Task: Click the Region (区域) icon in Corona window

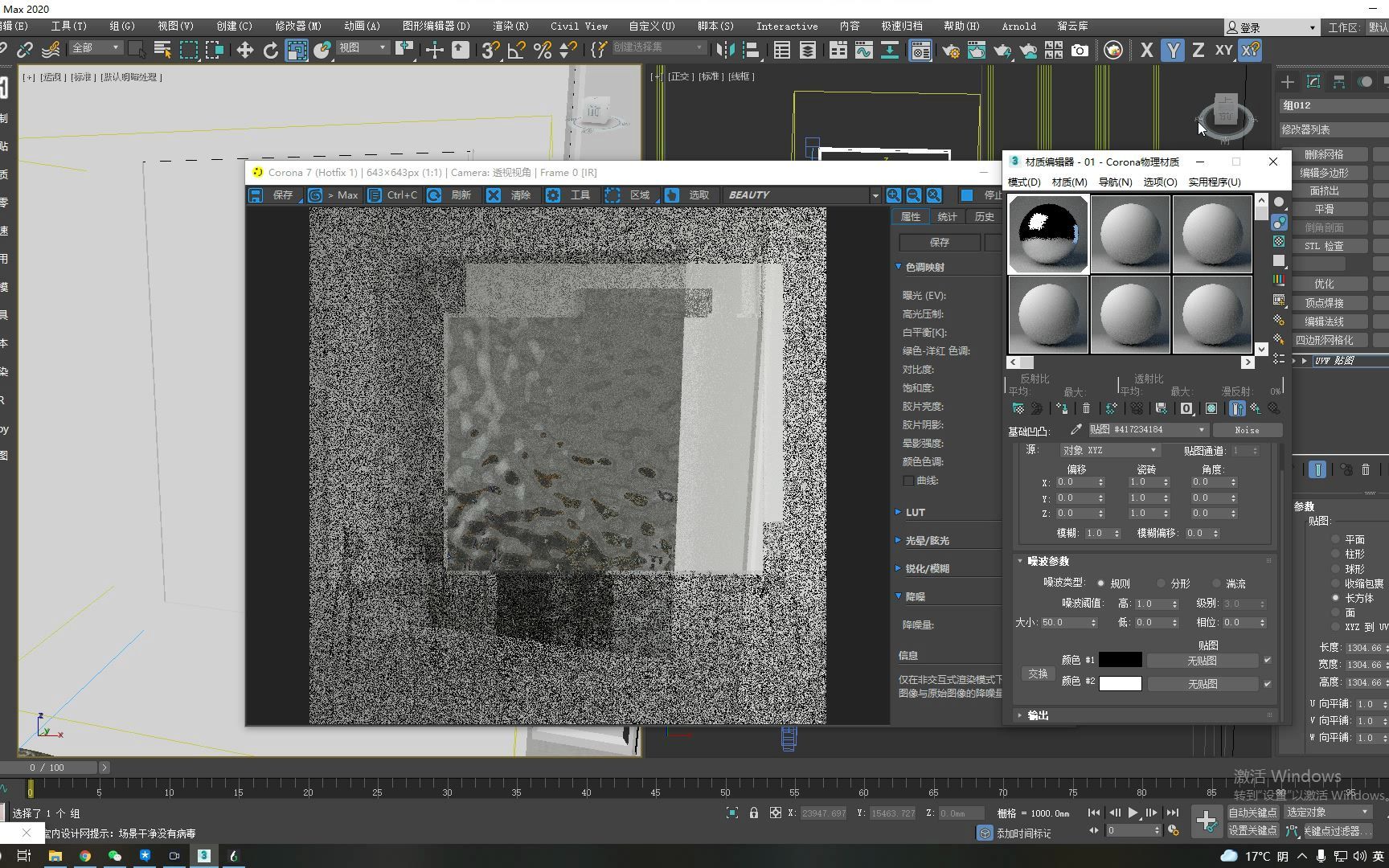Action: coord(613,195)
